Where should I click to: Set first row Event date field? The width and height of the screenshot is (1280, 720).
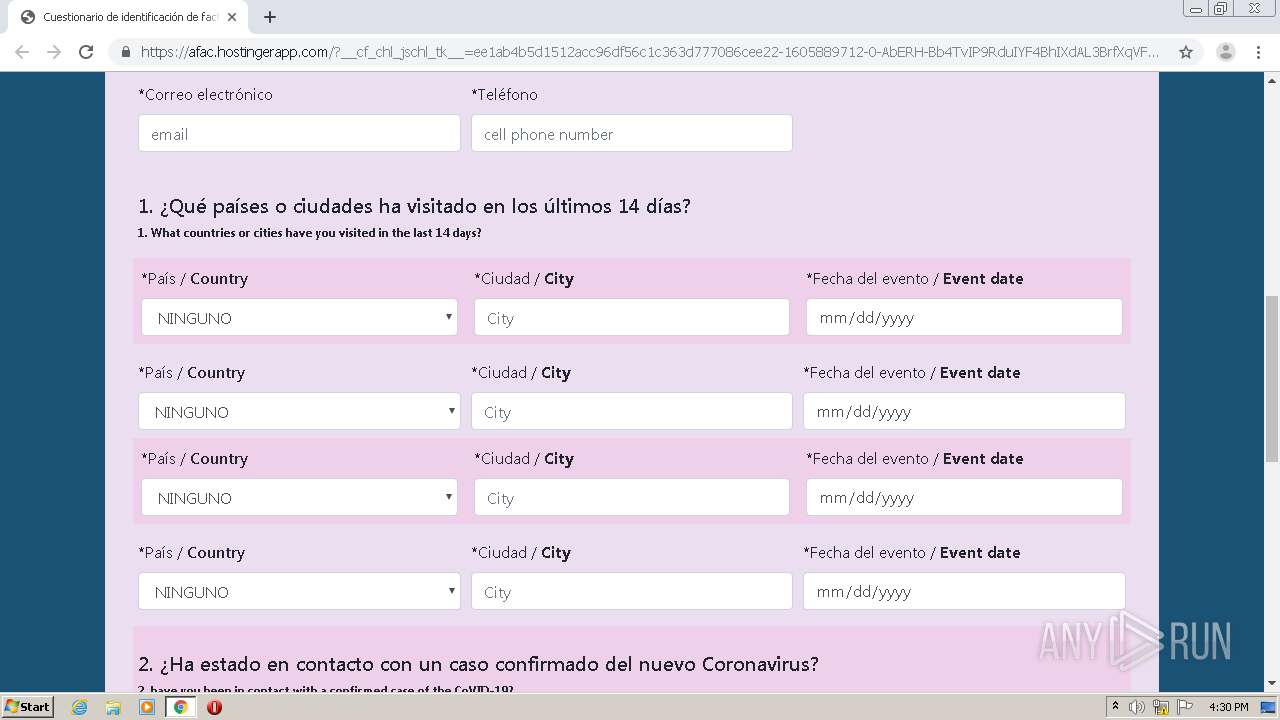pos(964,317)
